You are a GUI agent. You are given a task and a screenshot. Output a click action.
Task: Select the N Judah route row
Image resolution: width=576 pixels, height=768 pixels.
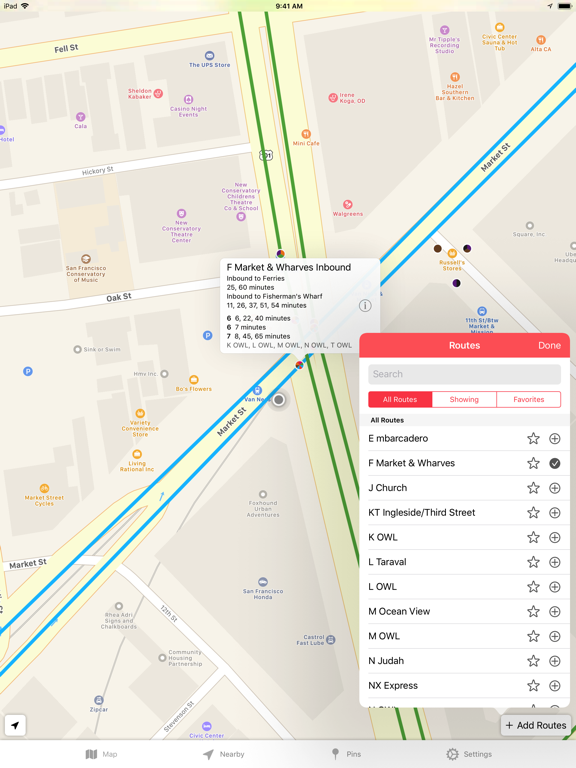[x=464, y=661]
